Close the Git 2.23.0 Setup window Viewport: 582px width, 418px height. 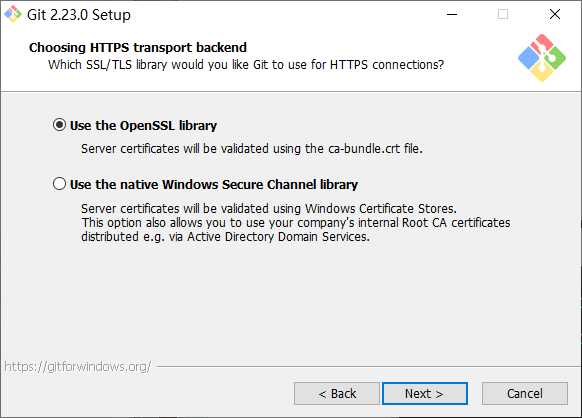coord(555,14)
